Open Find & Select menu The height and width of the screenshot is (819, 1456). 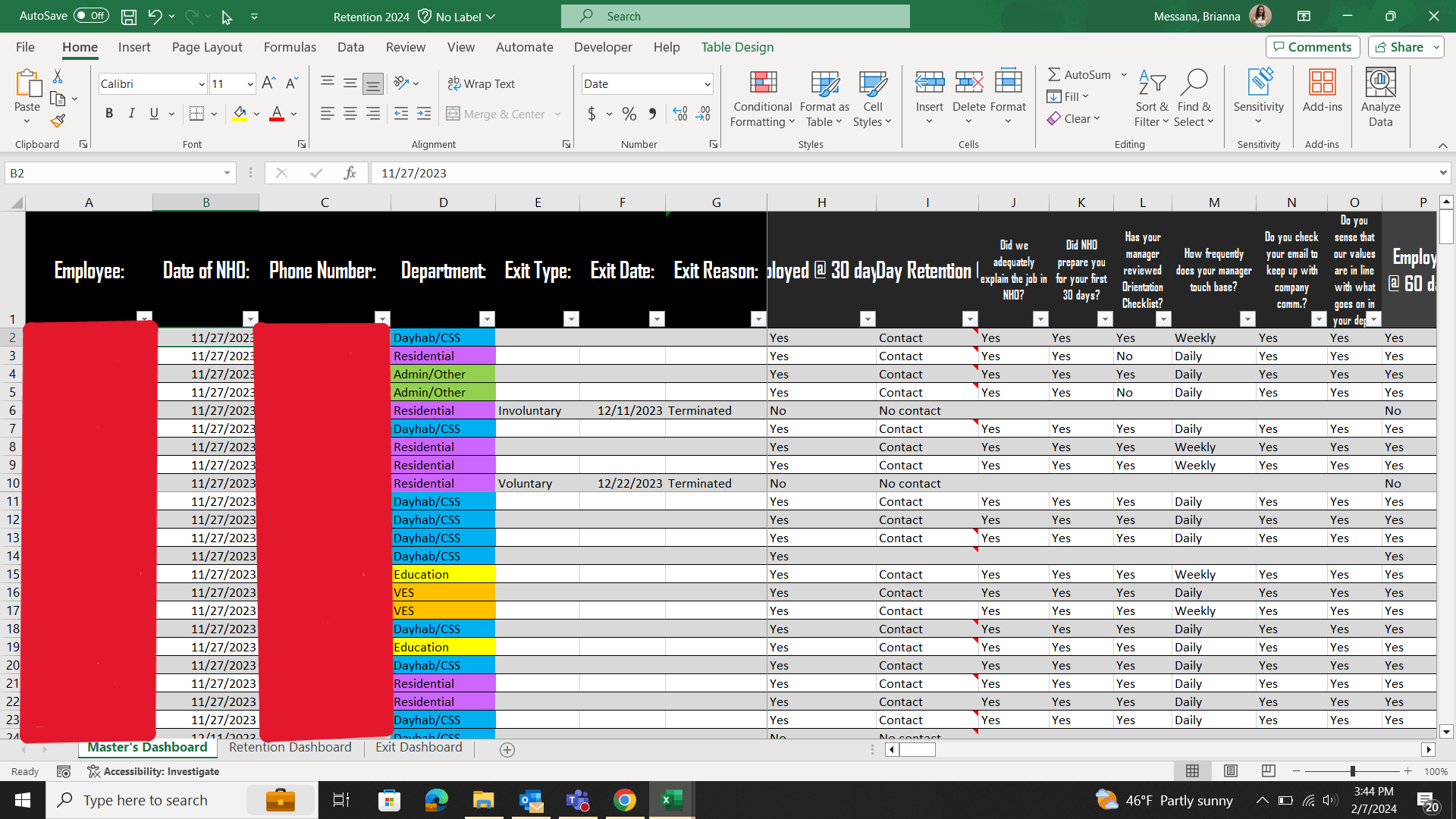(x=1194, y=99)
